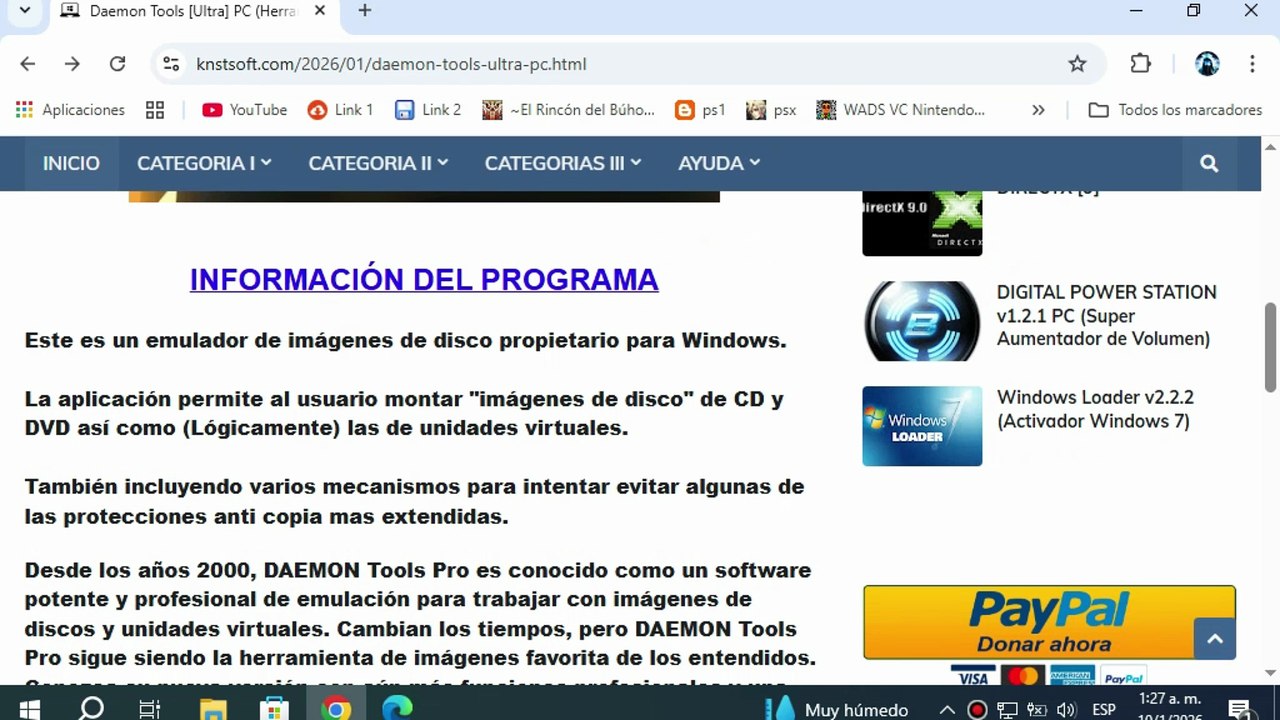Viewport: 1280px width, 720px height.
Task: Show hidden system tray icons
Action: click(947, 710)
